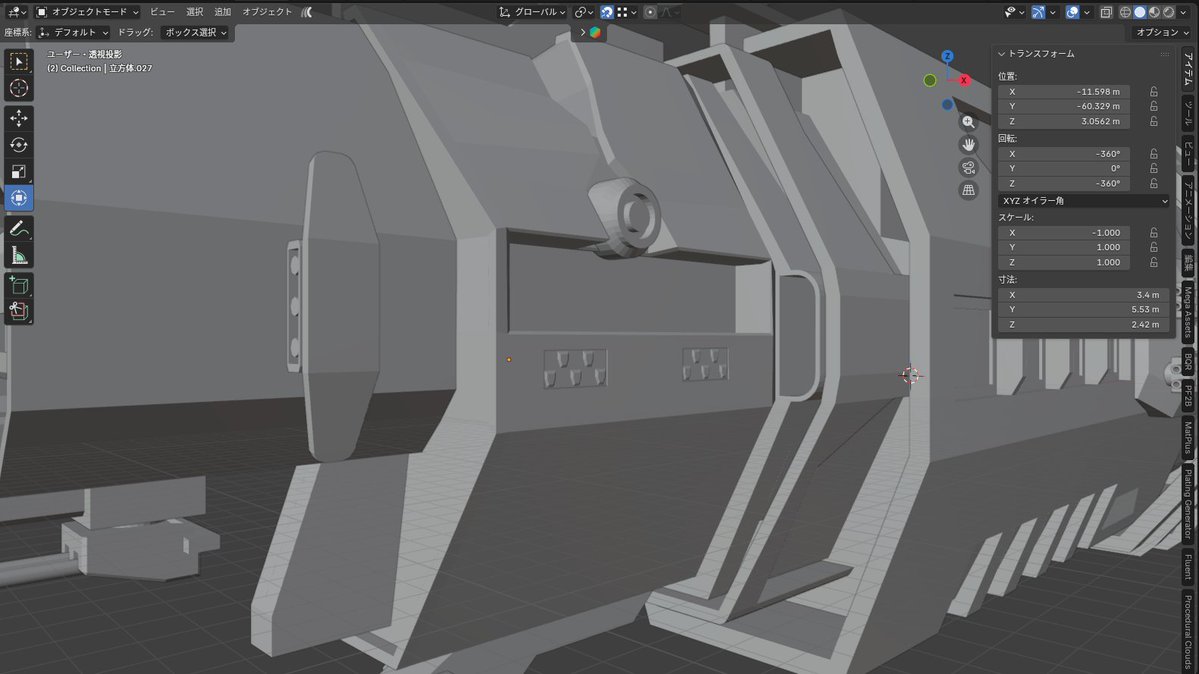Screen dimensions: 1199x674
Task: Open the pivot point dropdown
Action: (x=584, y=12)
